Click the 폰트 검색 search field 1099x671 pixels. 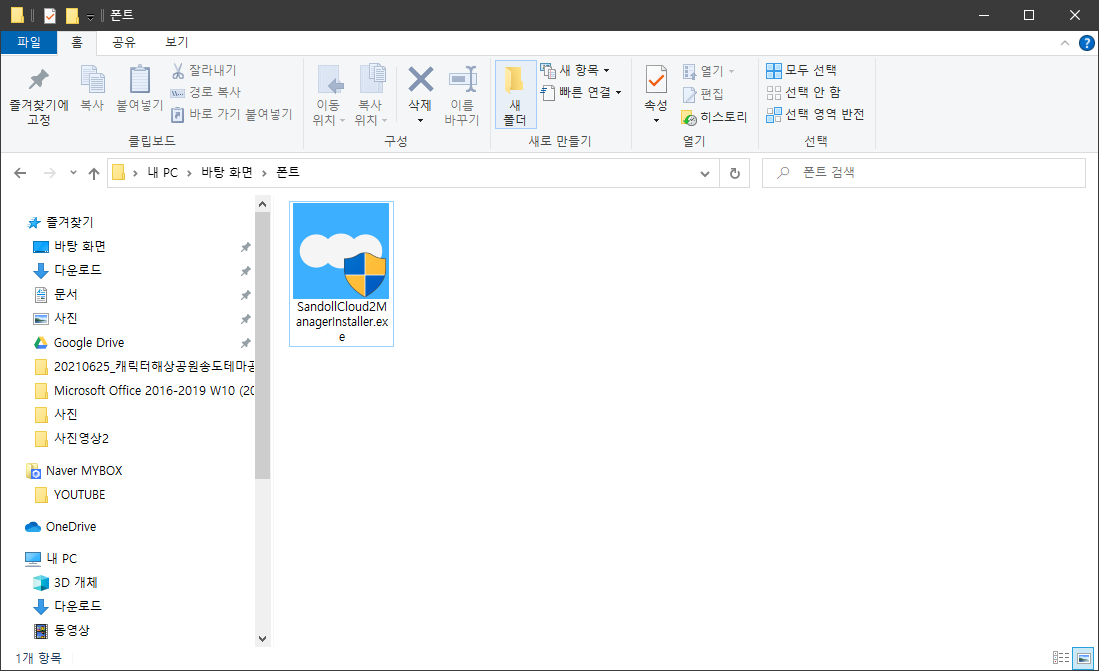click(x=924, y=172)
